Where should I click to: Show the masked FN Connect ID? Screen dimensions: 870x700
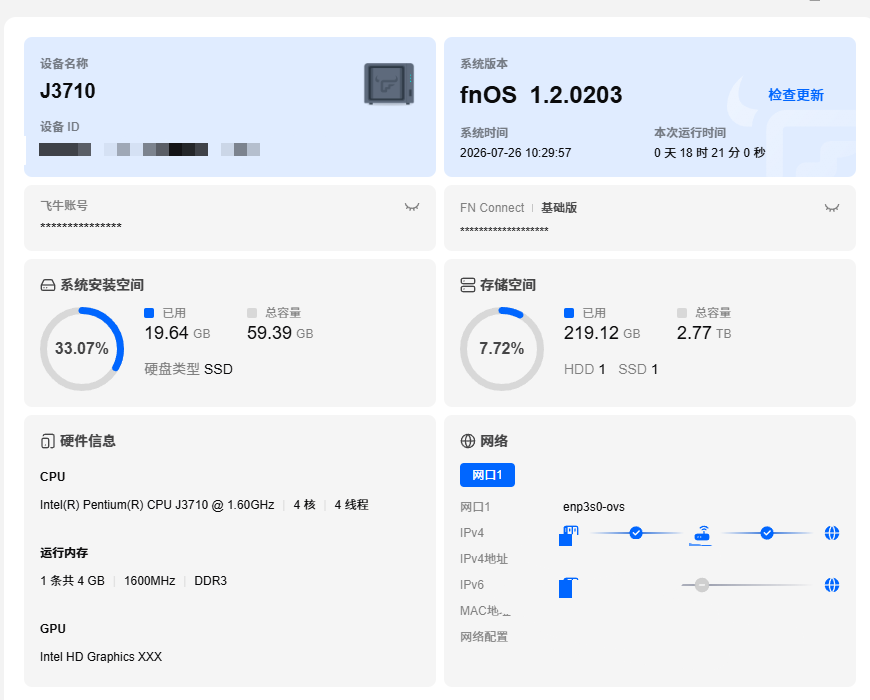coord(831,208)
